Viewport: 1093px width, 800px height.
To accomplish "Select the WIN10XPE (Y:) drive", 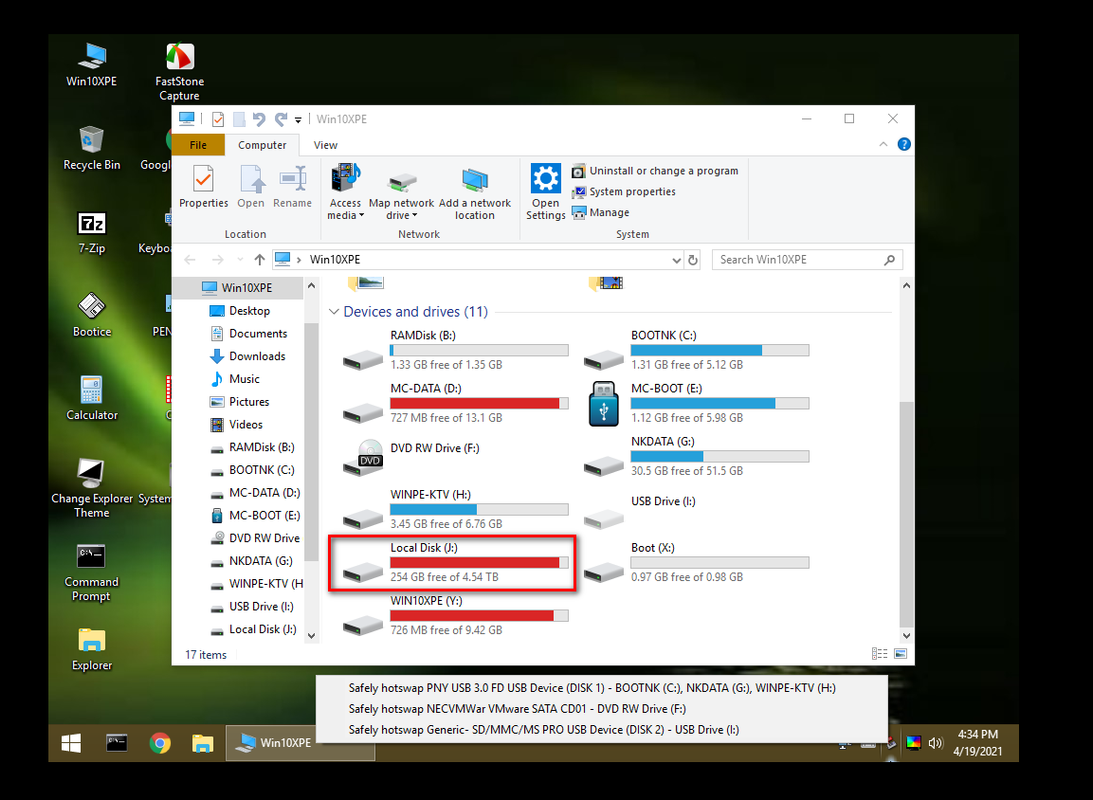I will click(454, 615).
